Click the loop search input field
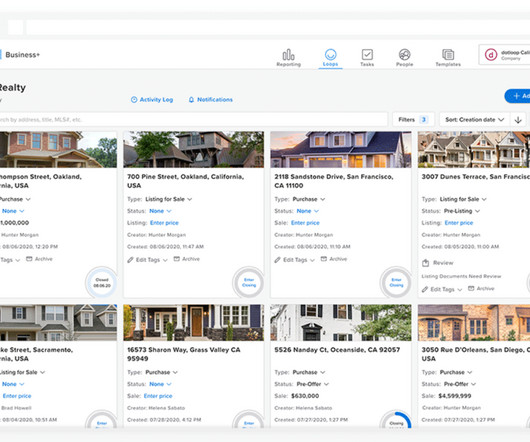530x442 pixels. pos(193,120)
